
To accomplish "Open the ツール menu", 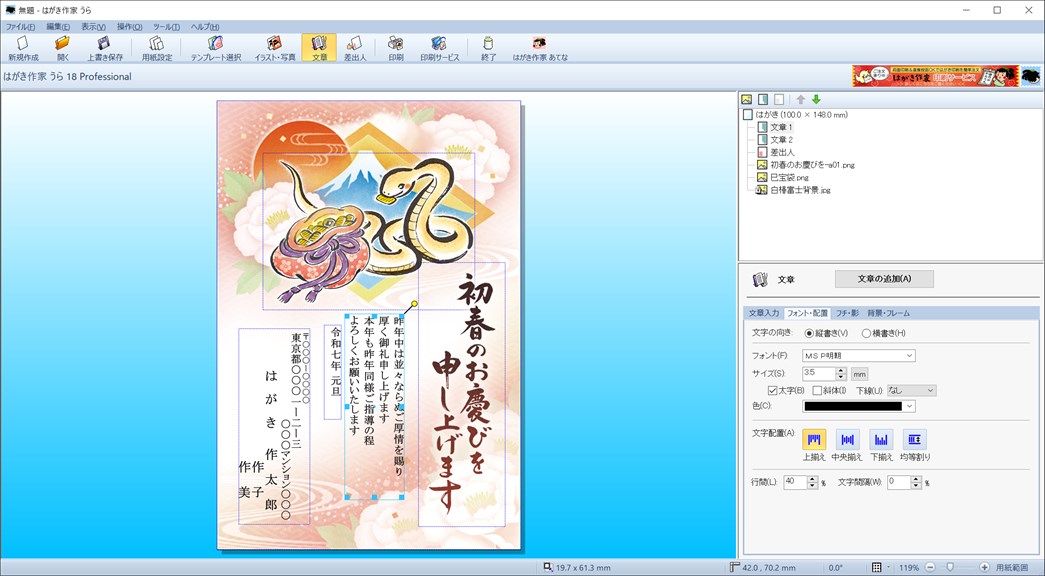I will [x=166, y=27].
